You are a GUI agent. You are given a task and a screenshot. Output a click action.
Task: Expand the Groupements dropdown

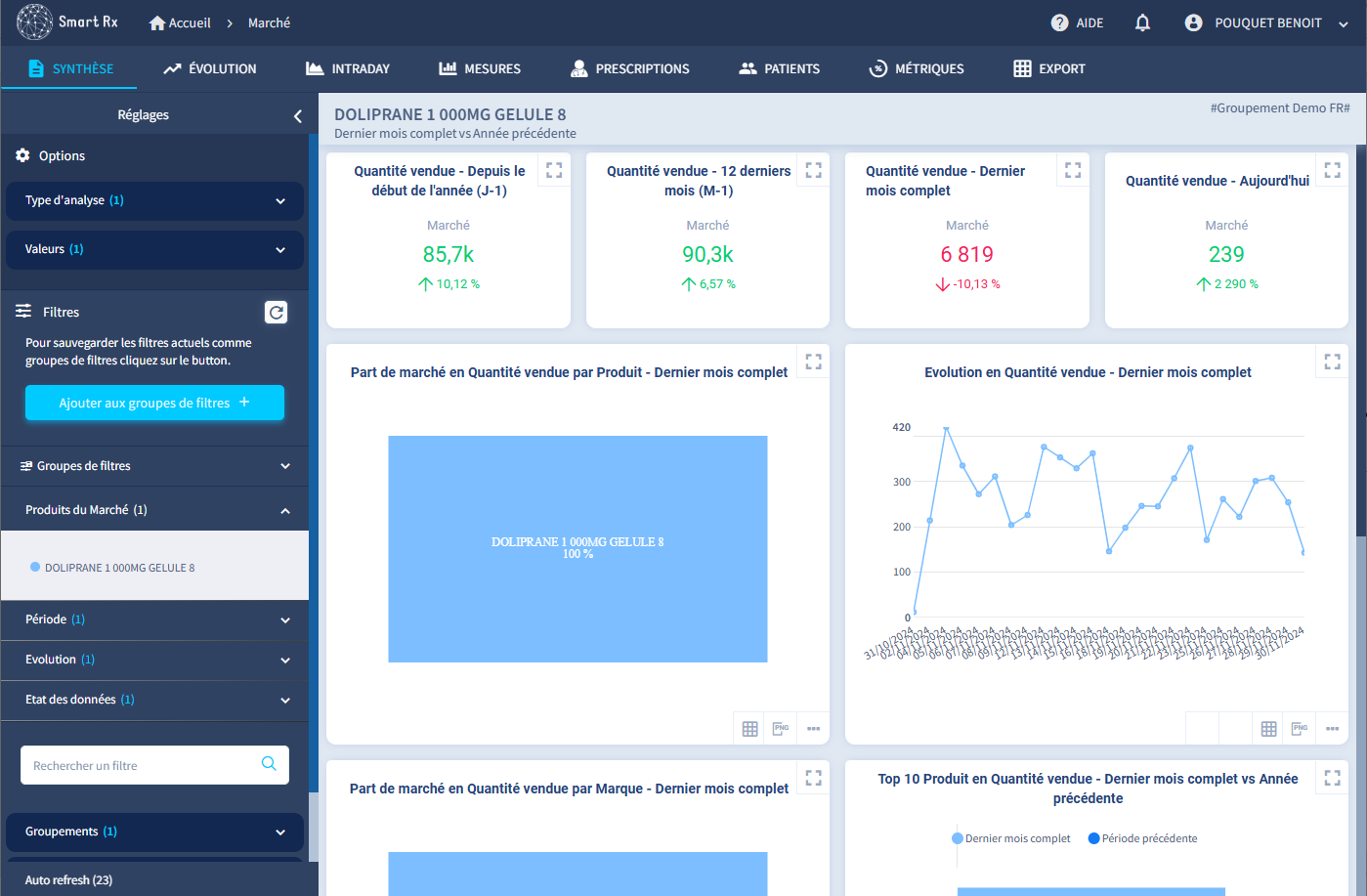point(154,832)
